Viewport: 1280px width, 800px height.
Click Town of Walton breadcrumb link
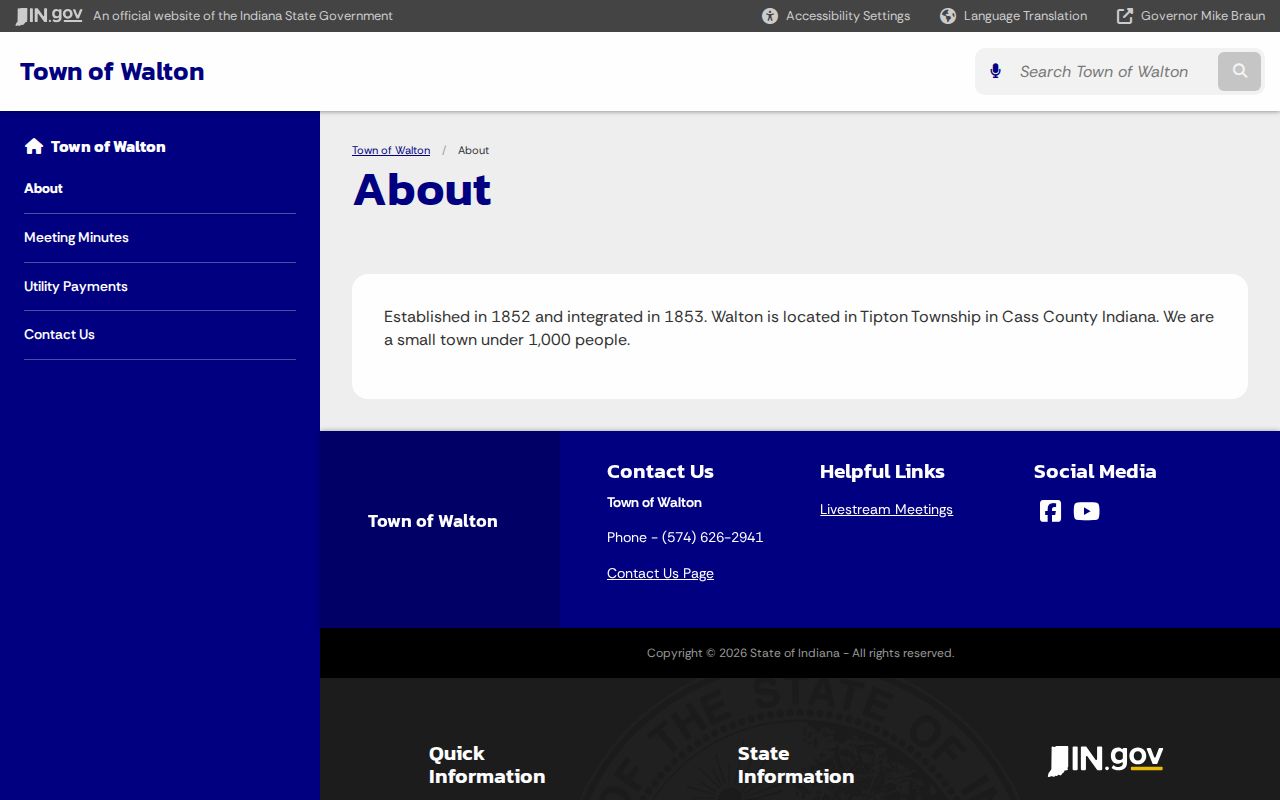pos(391,150)
